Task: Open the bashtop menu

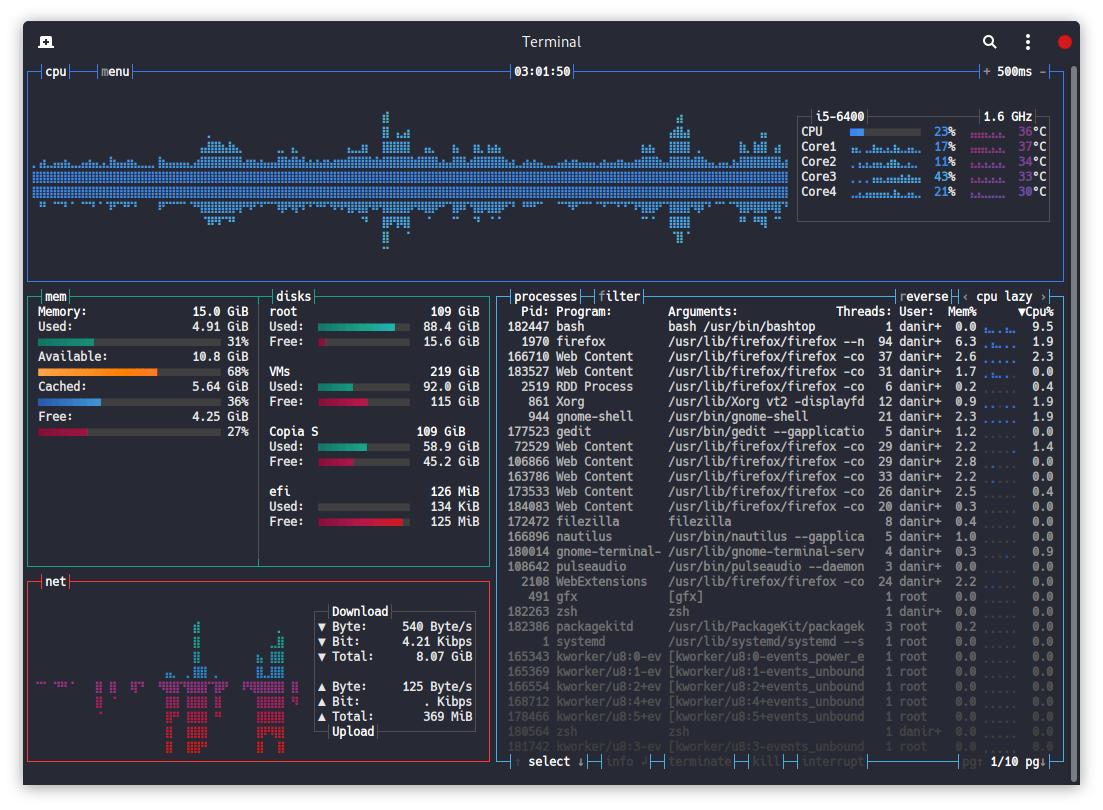Action: point(115,72)
